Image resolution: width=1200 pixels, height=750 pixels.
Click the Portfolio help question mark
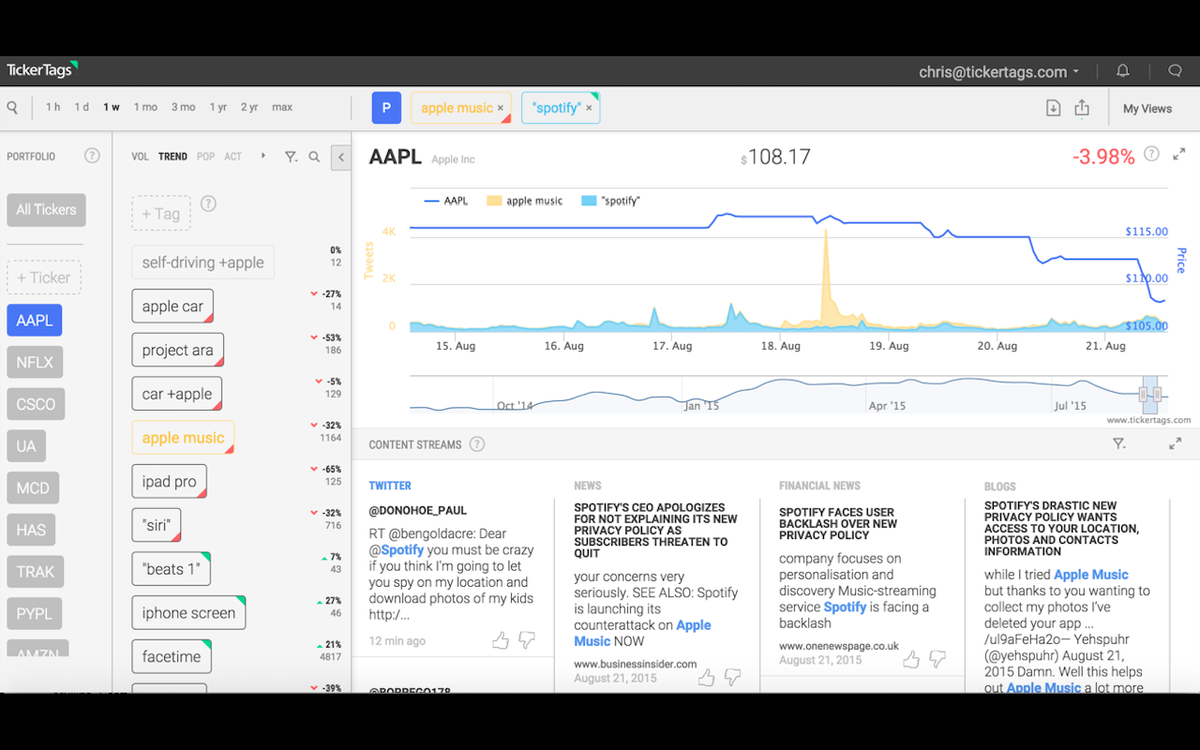pyautogui.click(x=92, y=156)
